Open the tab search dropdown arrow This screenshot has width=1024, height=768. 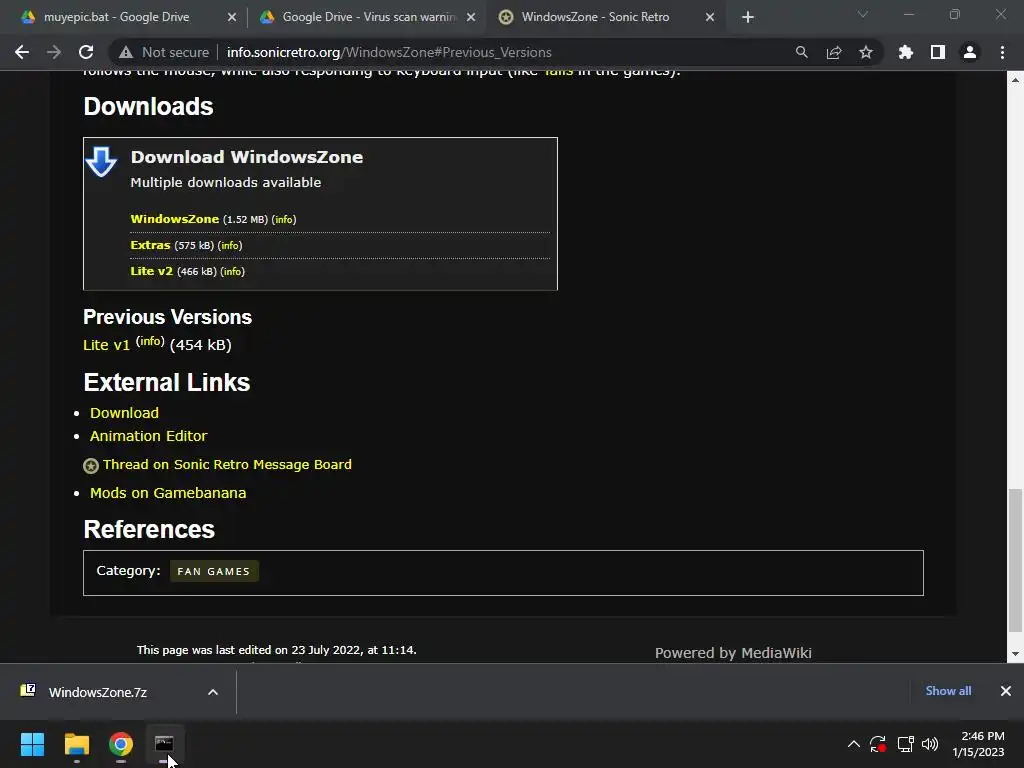coord(863,14)
